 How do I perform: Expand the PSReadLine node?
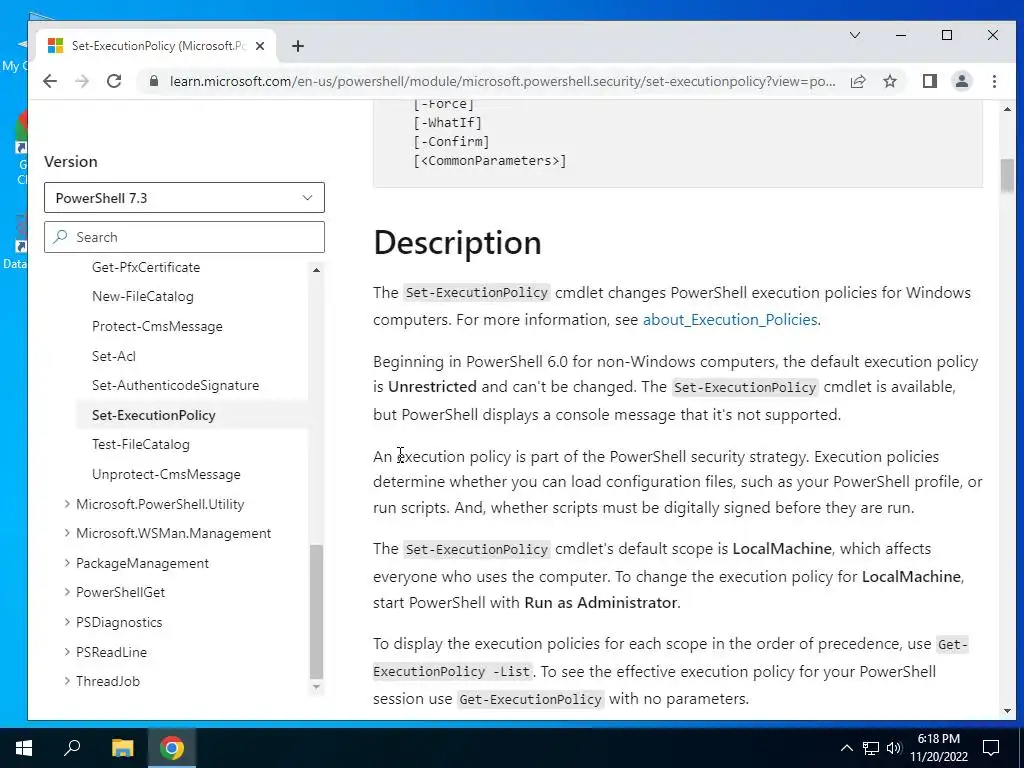(67, 651)
